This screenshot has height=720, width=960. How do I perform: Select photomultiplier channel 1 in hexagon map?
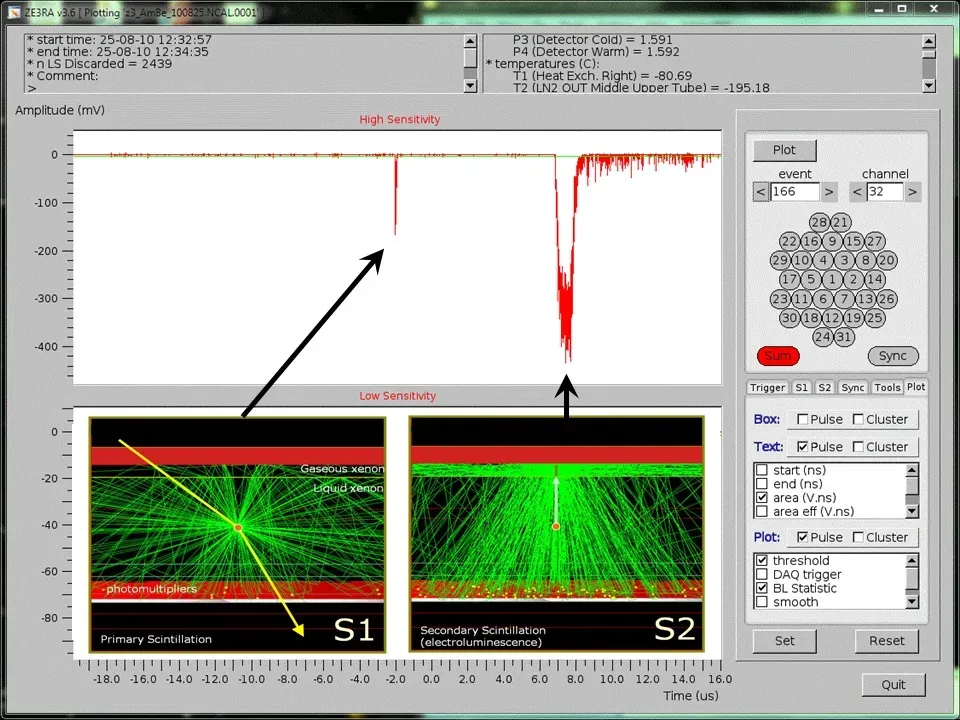click(x=832, y=280)
